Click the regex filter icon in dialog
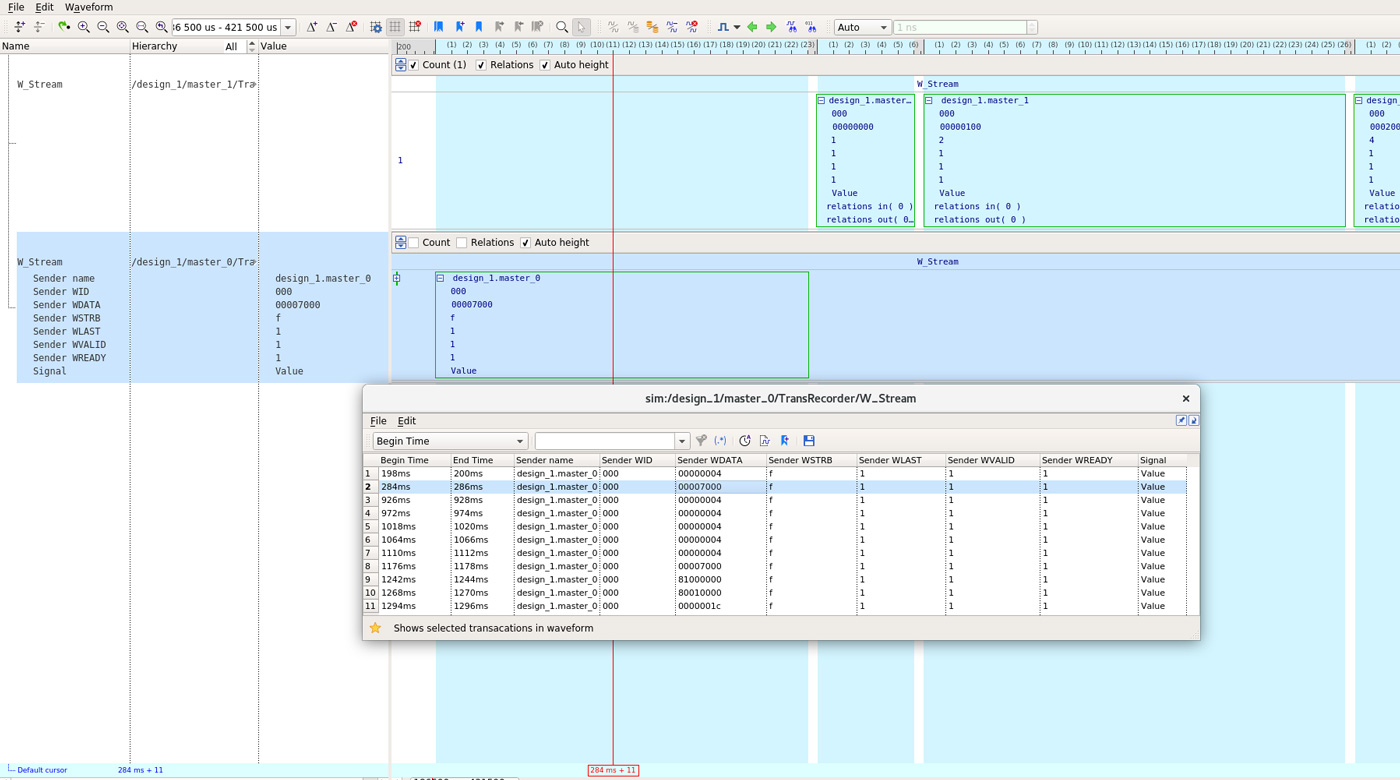This screenshot has width=1400, height=780. [720, 441]
